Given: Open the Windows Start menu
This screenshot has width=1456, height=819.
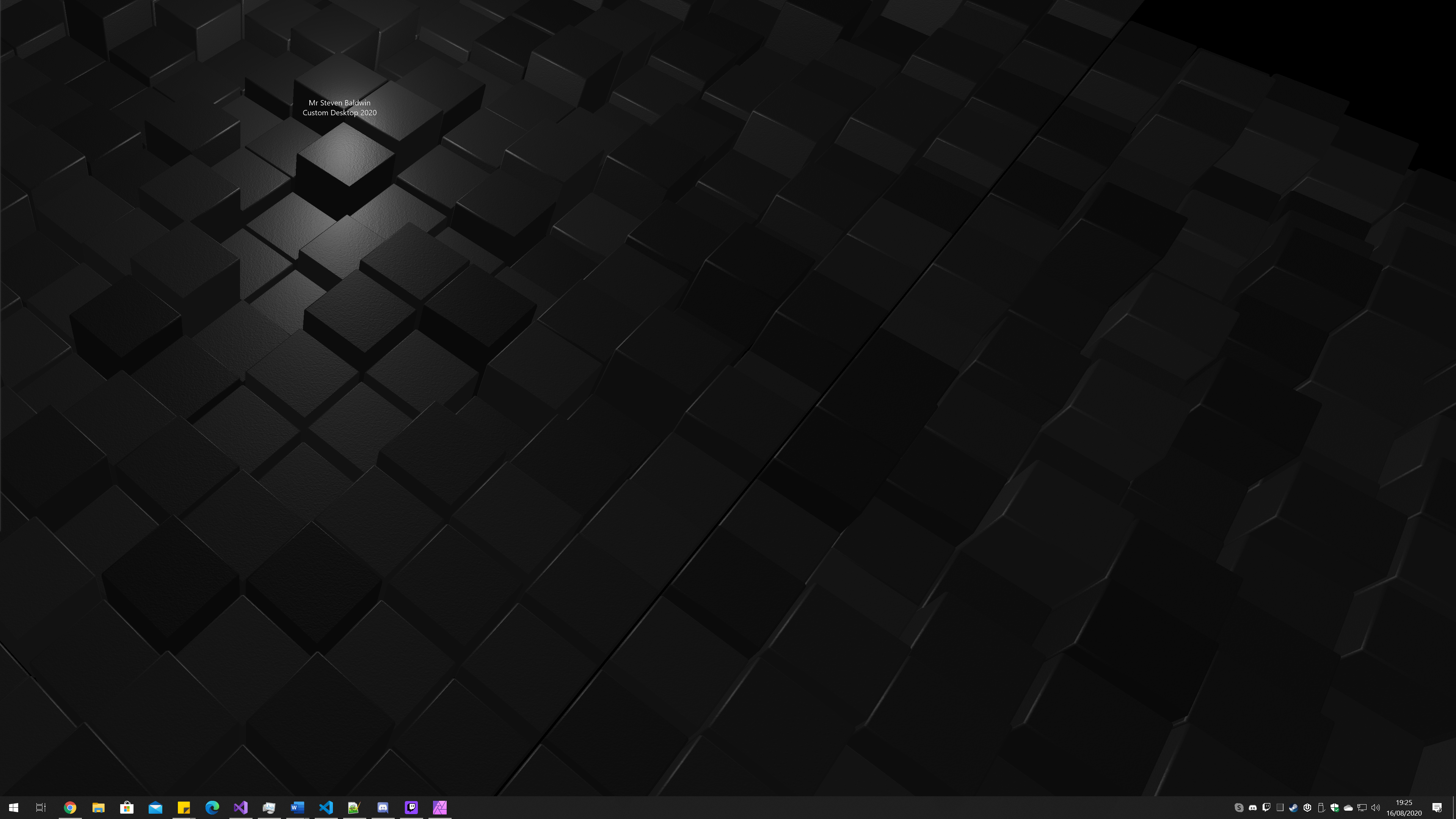Looking at the screenshot, I should click(x=14, y=807).
